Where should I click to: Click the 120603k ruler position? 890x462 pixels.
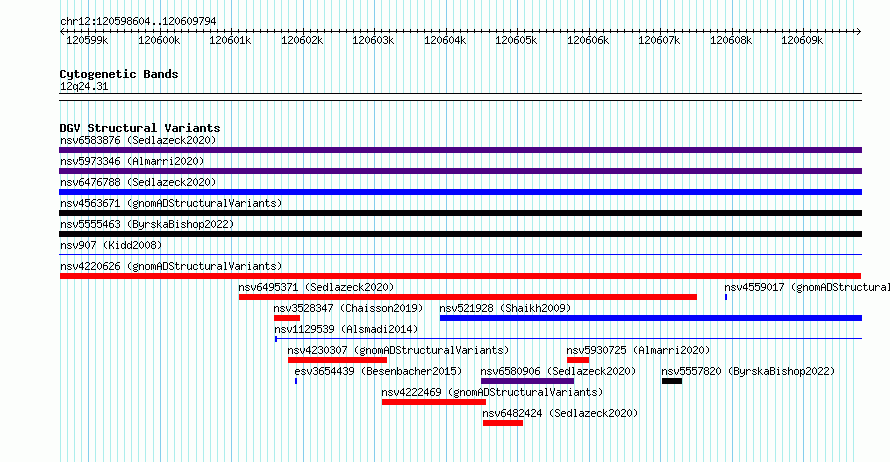(x=373, y=40)
